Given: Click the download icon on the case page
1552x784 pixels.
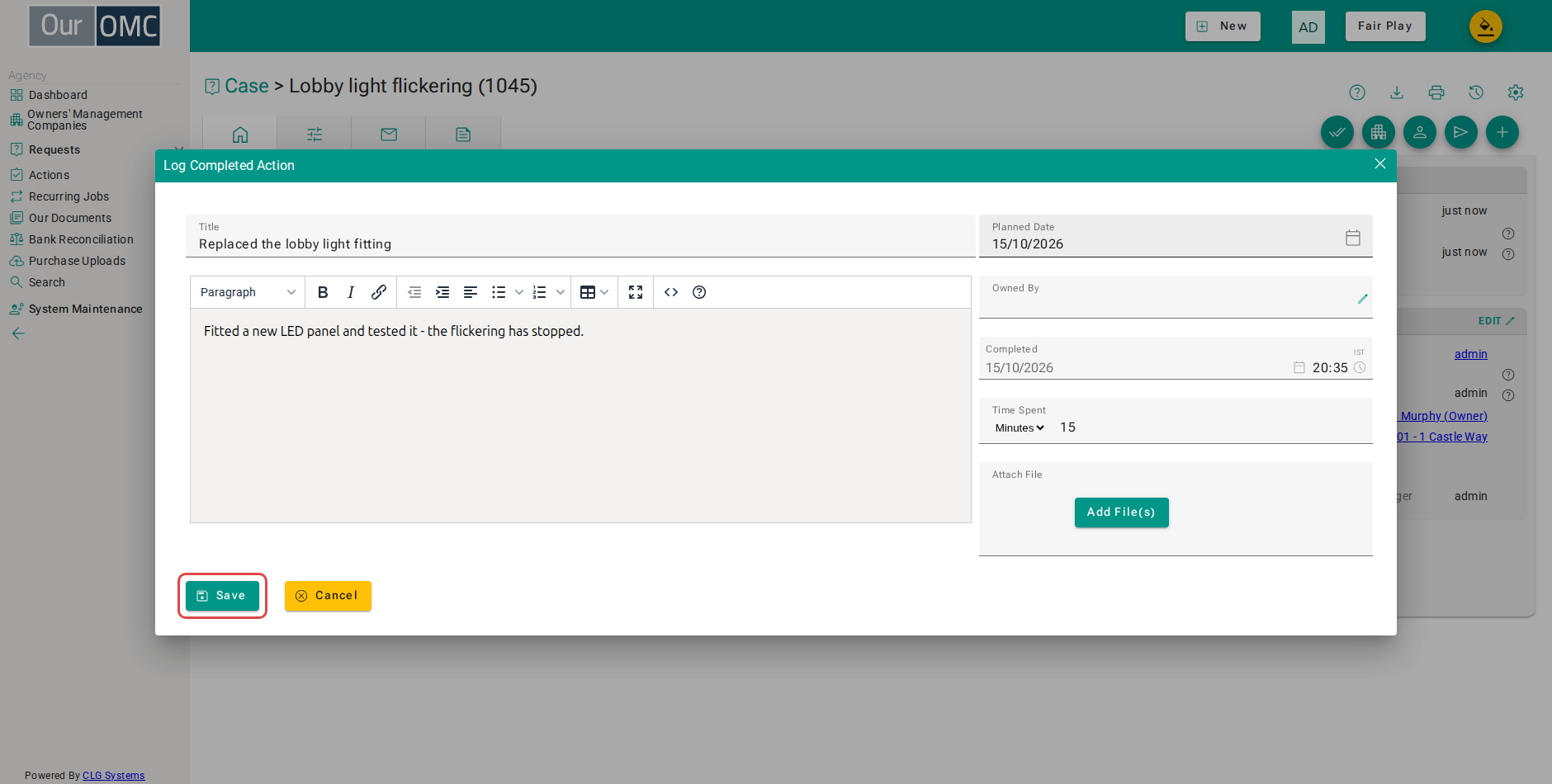Looking at the screenshot, I should point(1397,92).
